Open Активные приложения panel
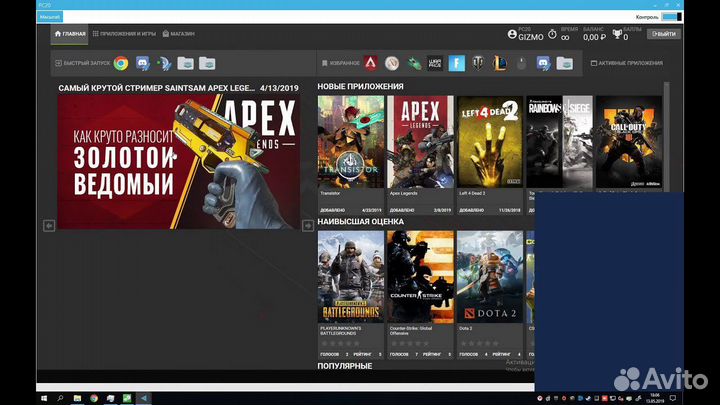Image resolution: width=720 pixels, height=405 pixels. click(626, 63)
